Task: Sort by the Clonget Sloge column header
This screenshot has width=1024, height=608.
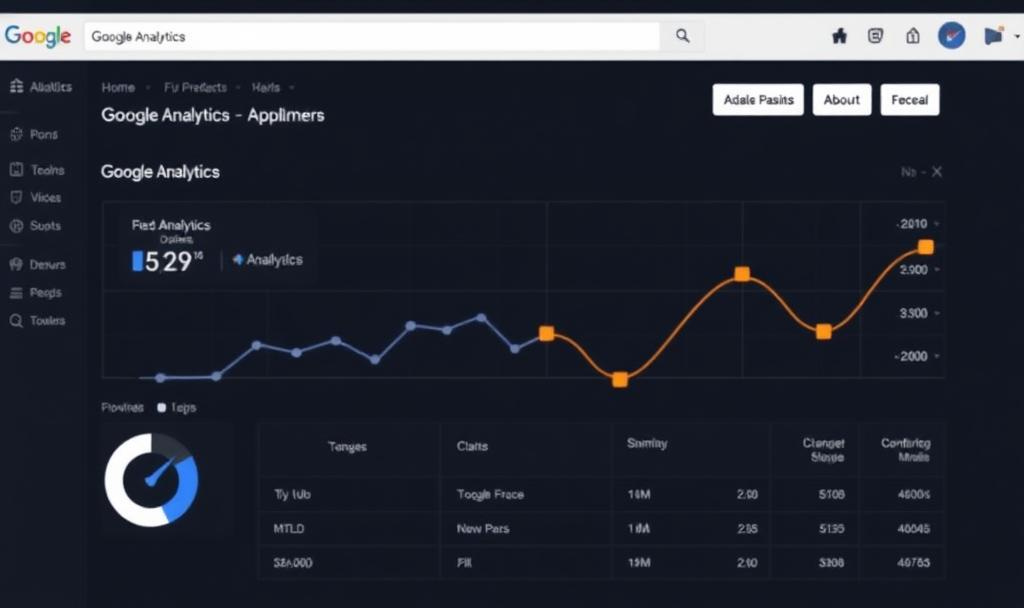Action: tap(824, 450)
